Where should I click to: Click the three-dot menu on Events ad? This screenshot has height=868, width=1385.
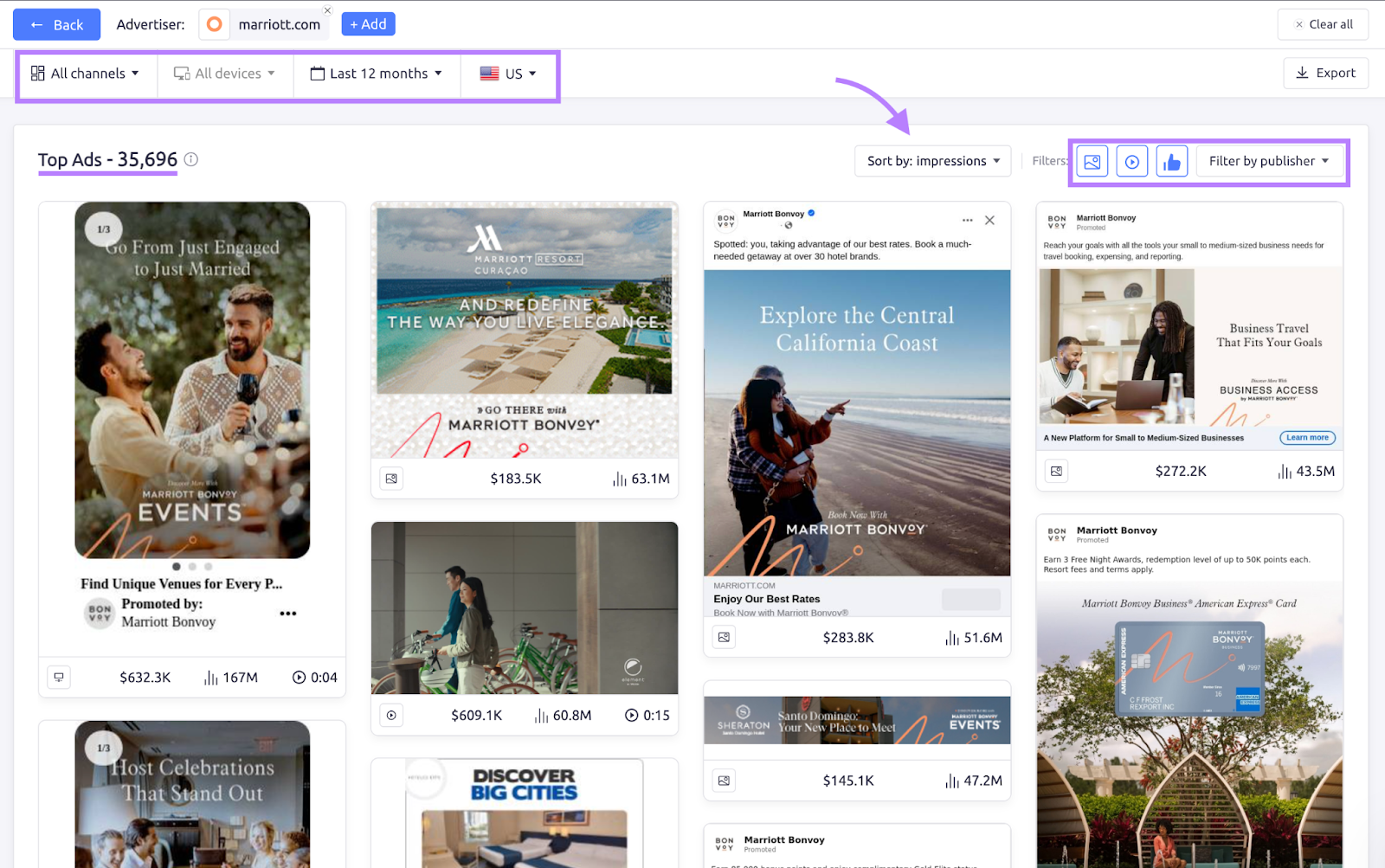pos(288,614)
